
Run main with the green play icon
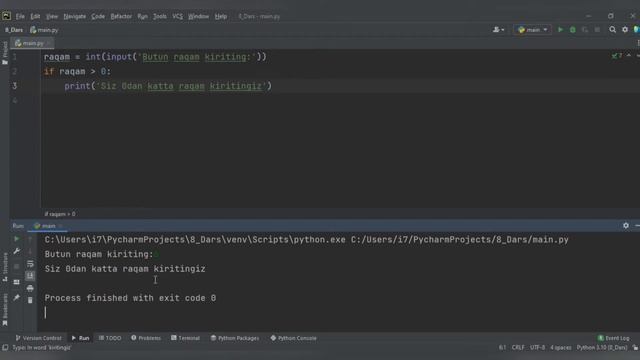560,30
